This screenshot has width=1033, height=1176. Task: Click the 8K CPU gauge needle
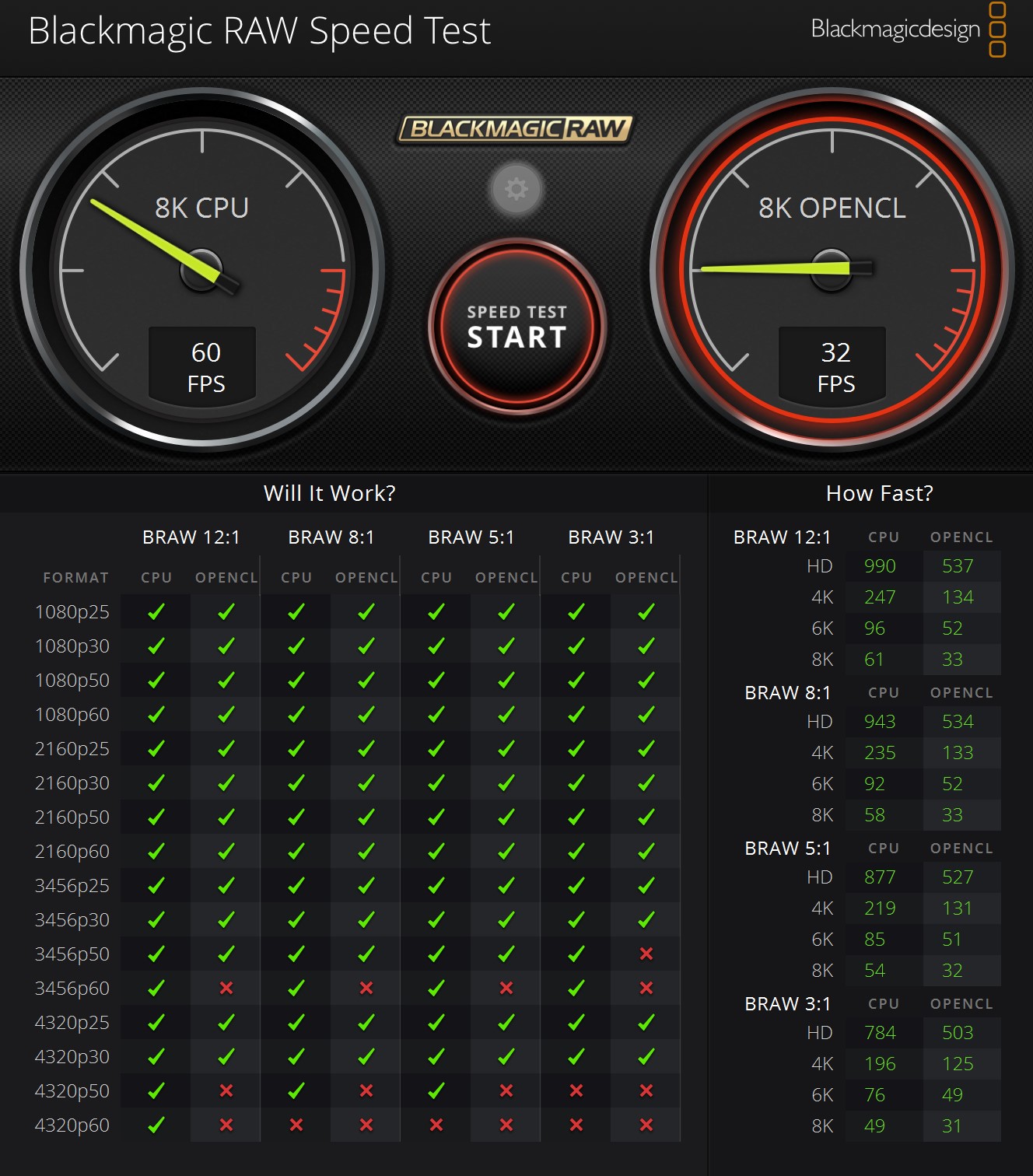156,237
